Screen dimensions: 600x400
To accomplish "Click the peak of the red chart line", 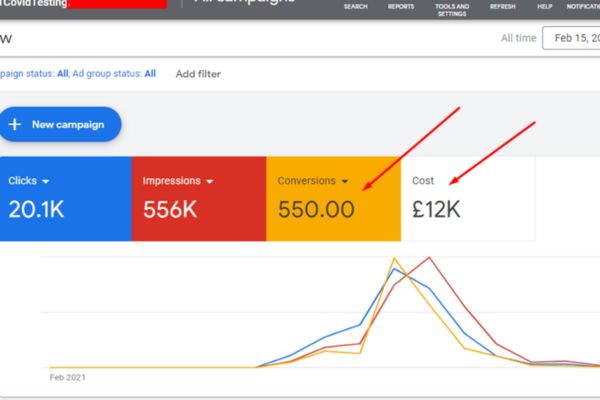I will click(429, 258).
